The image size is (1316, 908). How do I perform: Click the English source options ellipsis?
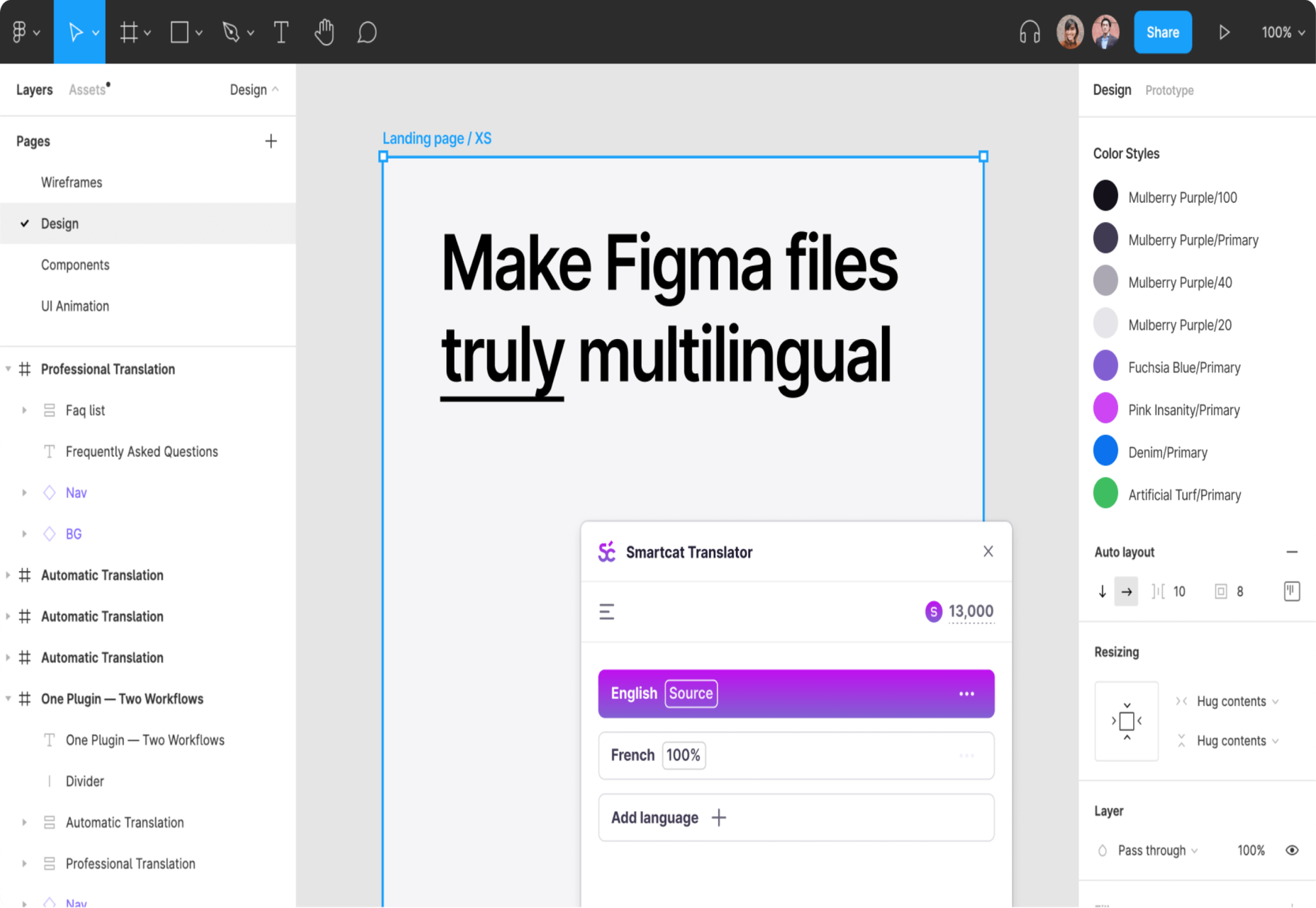pos(966,694)
